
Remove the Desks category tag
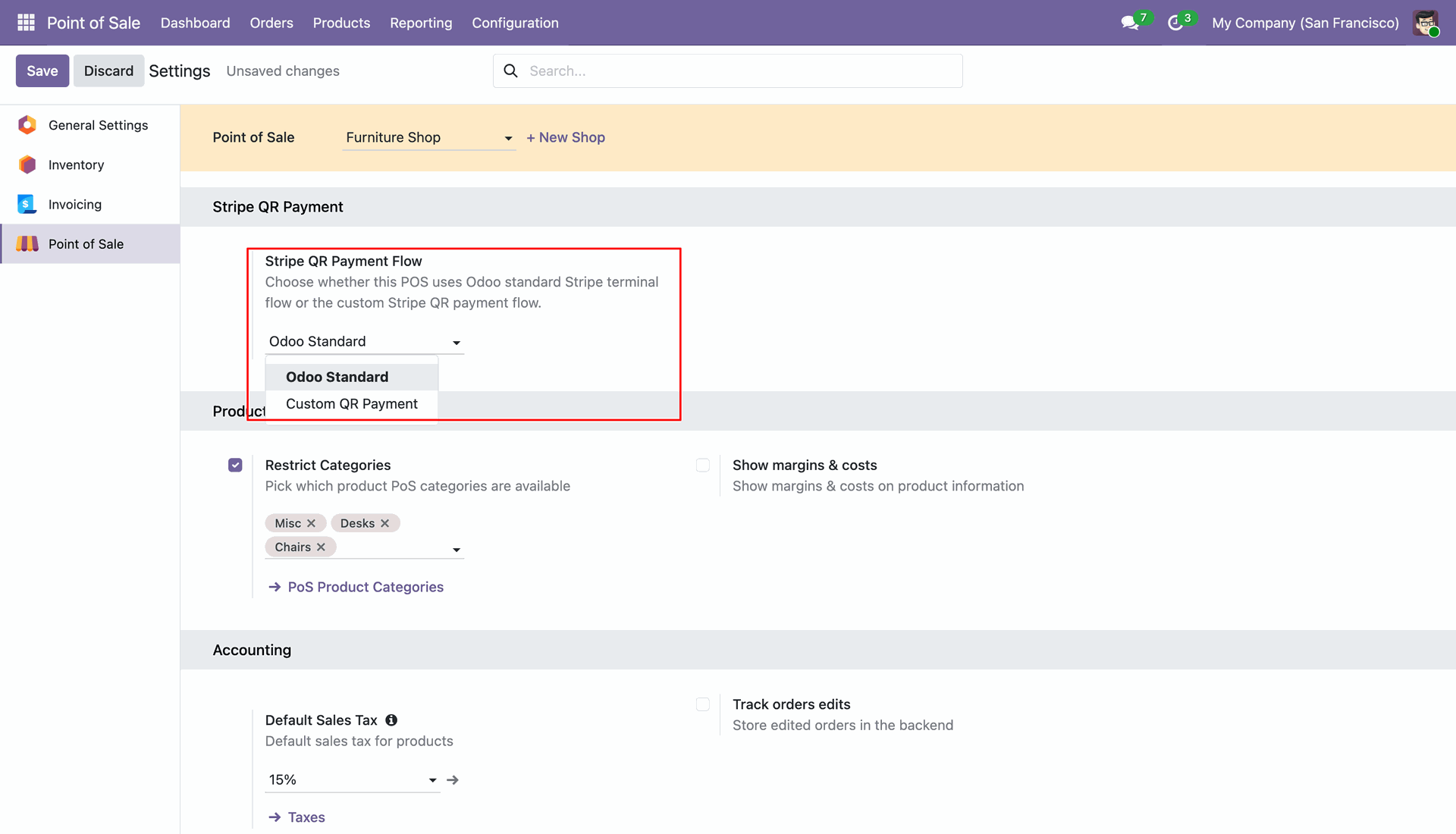coord(384,523)
